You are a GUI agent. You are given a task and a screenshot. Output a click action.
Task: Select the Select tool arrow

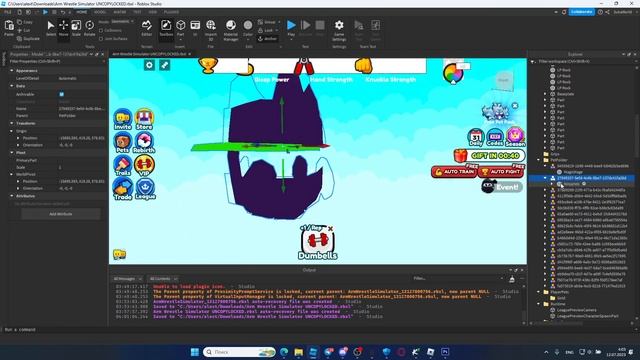[51, 29]
